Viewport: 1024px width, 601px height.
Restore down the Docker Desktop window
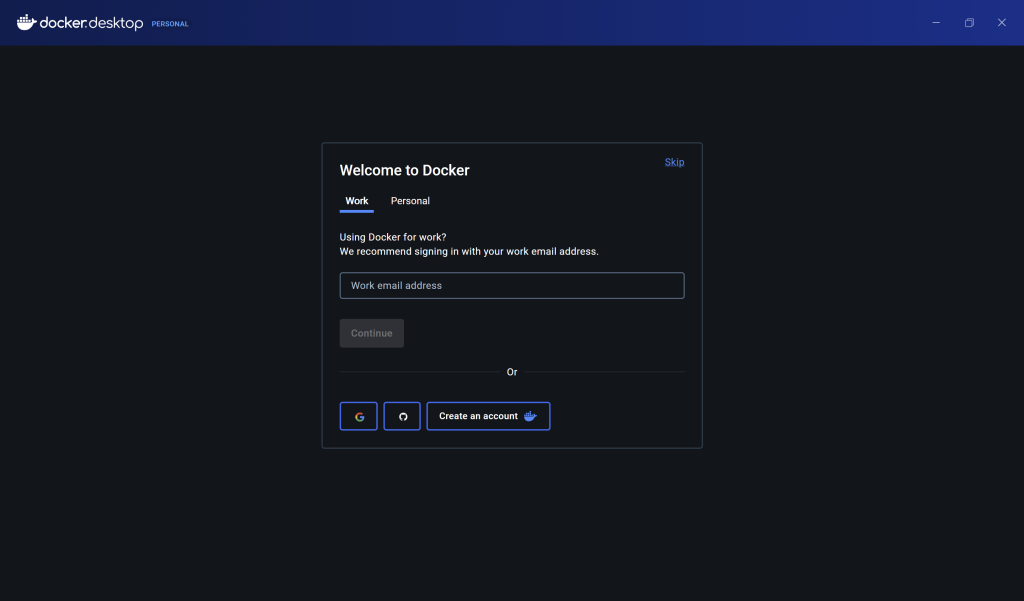click(969, 22)
